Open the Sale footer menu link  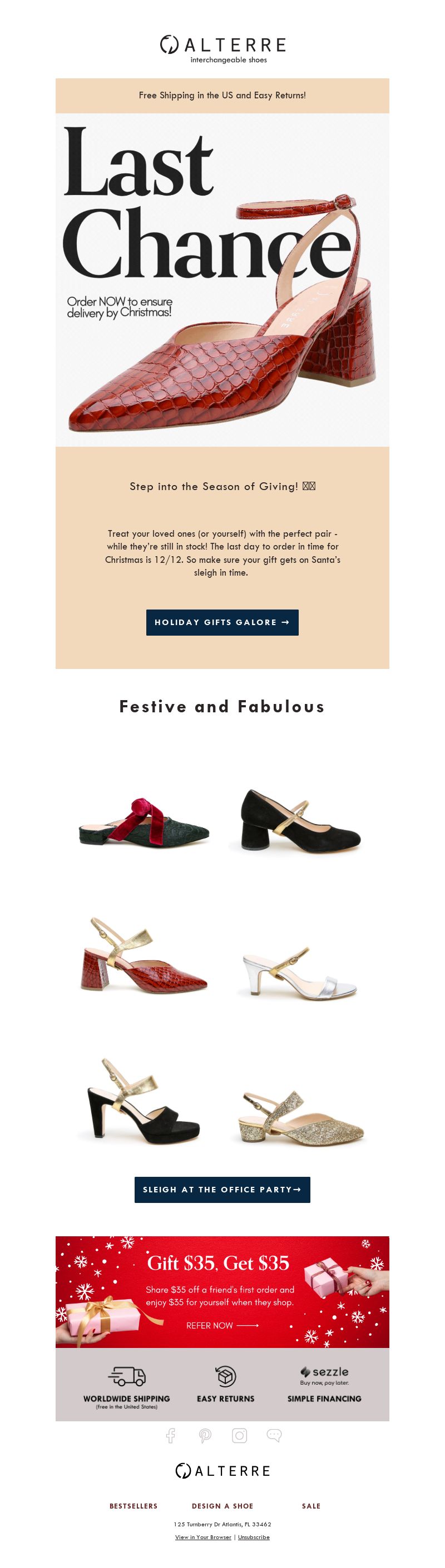(x=311, y=1506)
